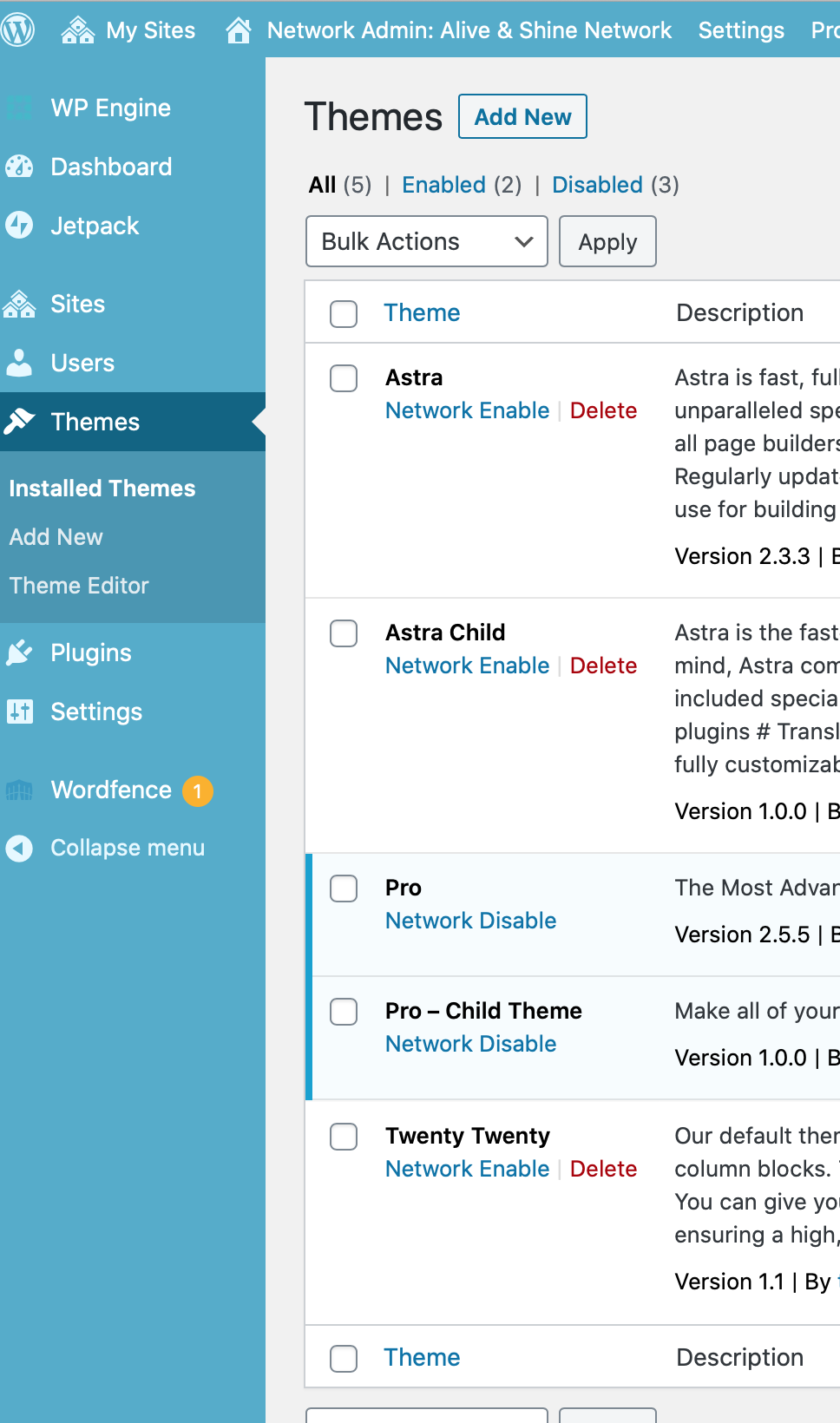The image size is (840, 1423).
Task: Click the Jetpack lightning icon
Action: point(19,226)
